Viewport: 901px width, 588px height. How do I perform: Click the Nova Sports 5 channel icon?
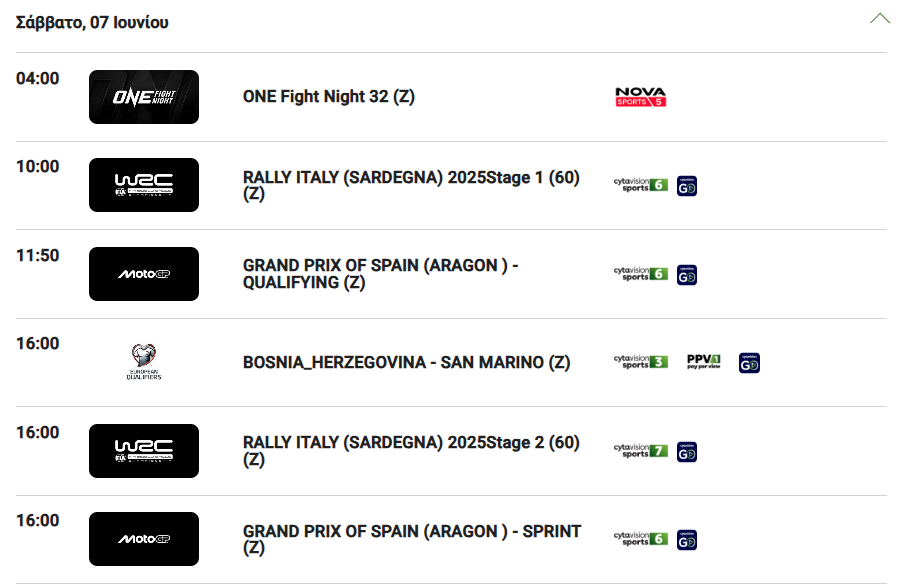[x=640, y=97]
